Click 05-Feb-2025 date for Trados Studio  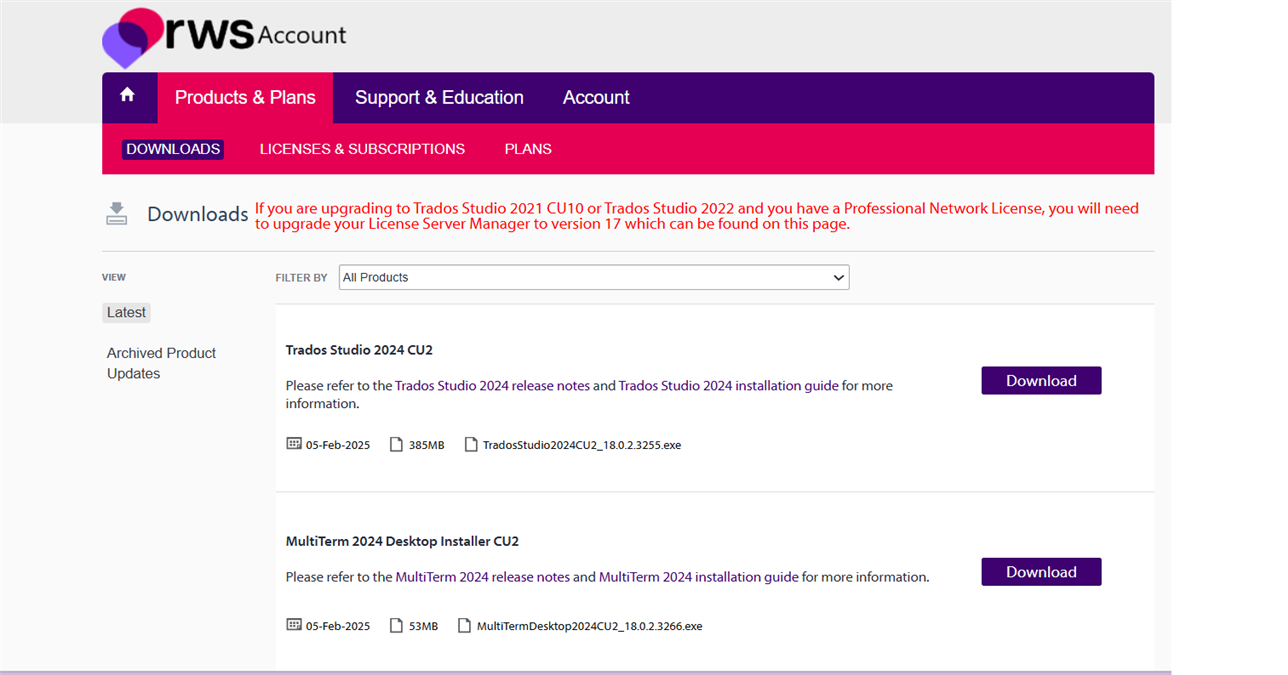(338, 445)
